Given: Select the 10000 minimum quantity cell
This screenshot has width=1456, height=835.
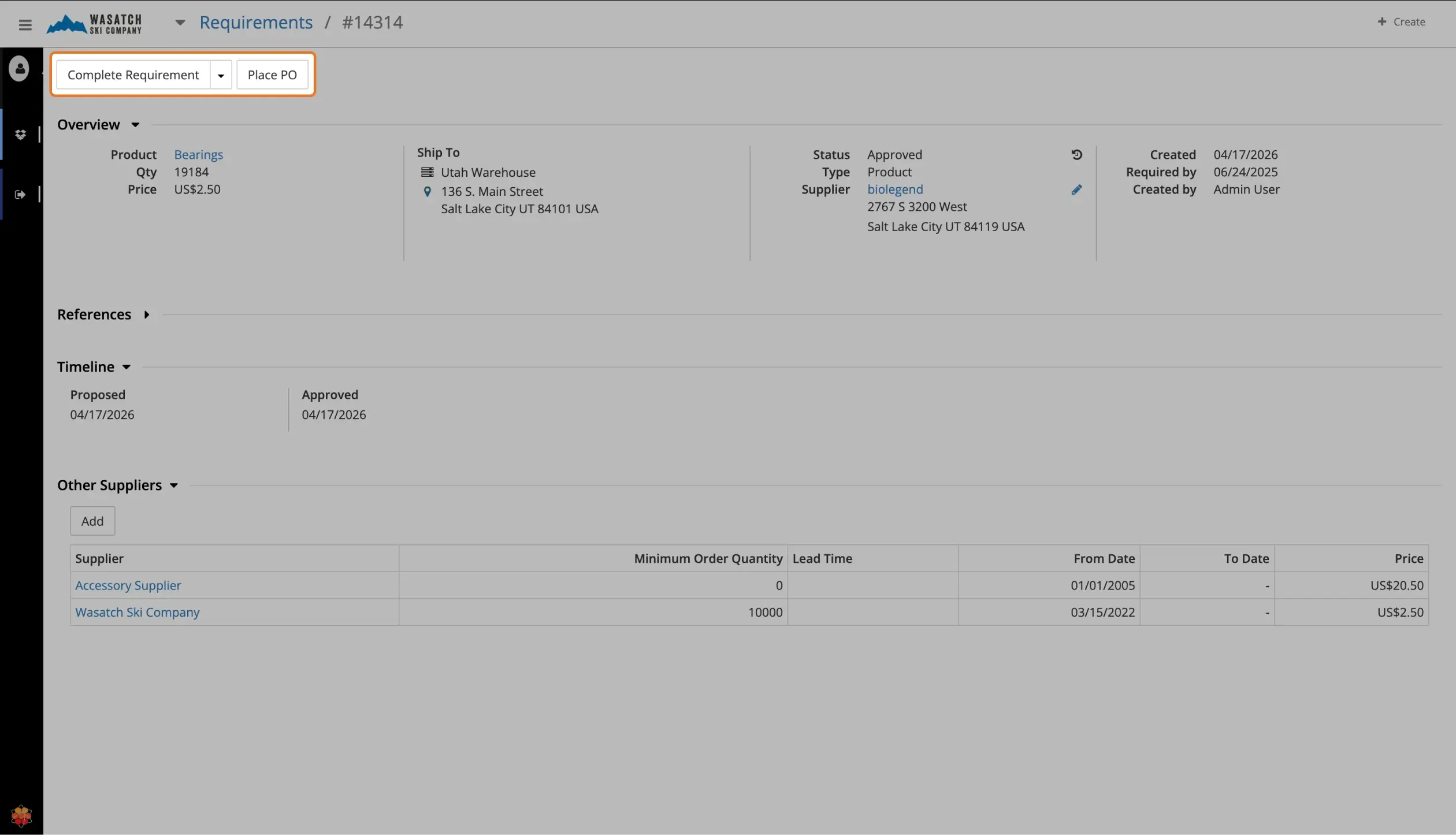Looking at the screenshot, I should pyautogui.click(x=593, y=612).
